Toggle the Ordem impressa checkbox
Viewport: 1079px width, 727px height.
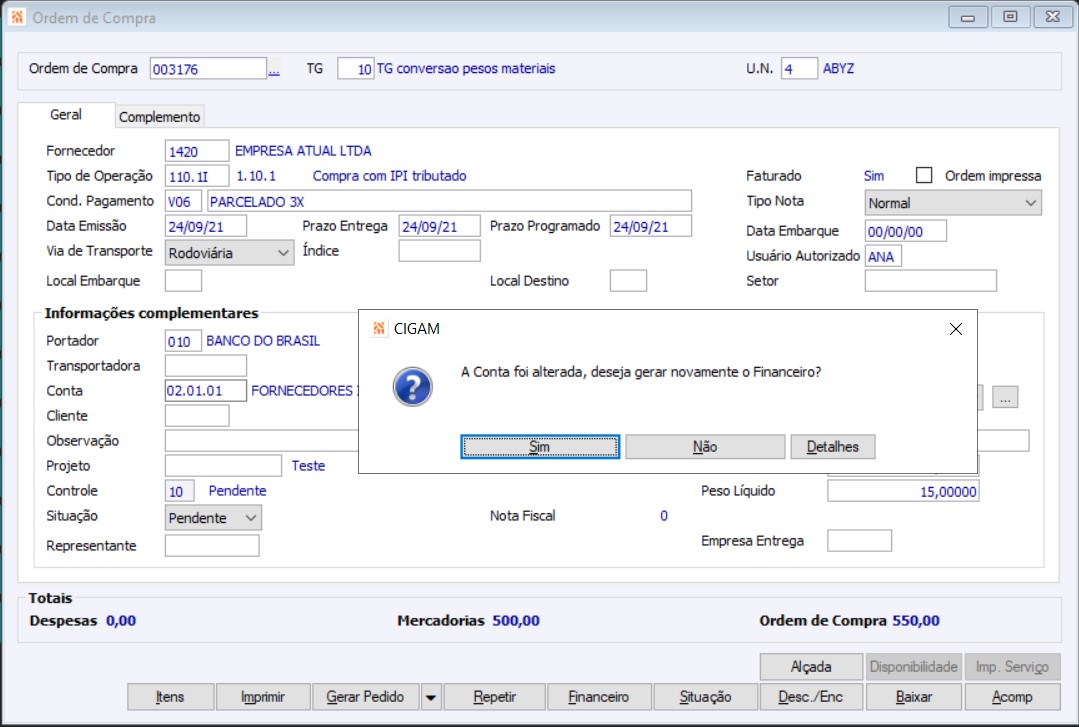pos(923,176)
